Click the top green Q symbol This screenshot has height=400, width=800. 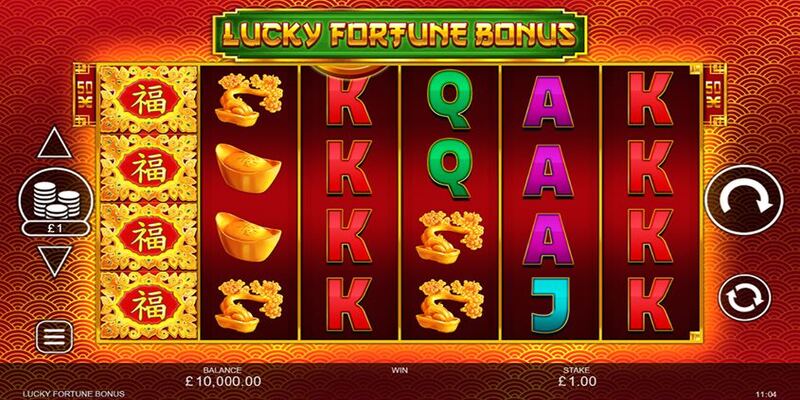click(448, 99)
